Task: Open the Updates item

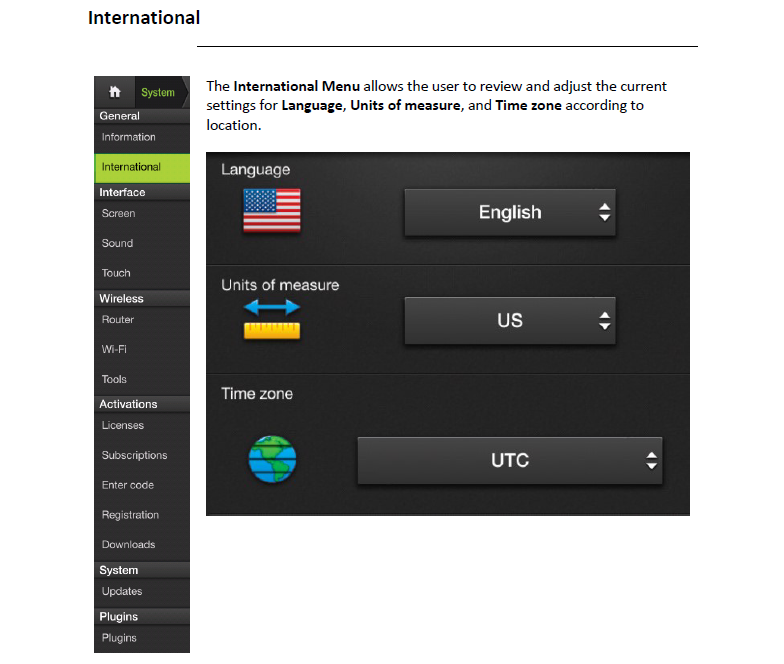Action: (142, 592)
